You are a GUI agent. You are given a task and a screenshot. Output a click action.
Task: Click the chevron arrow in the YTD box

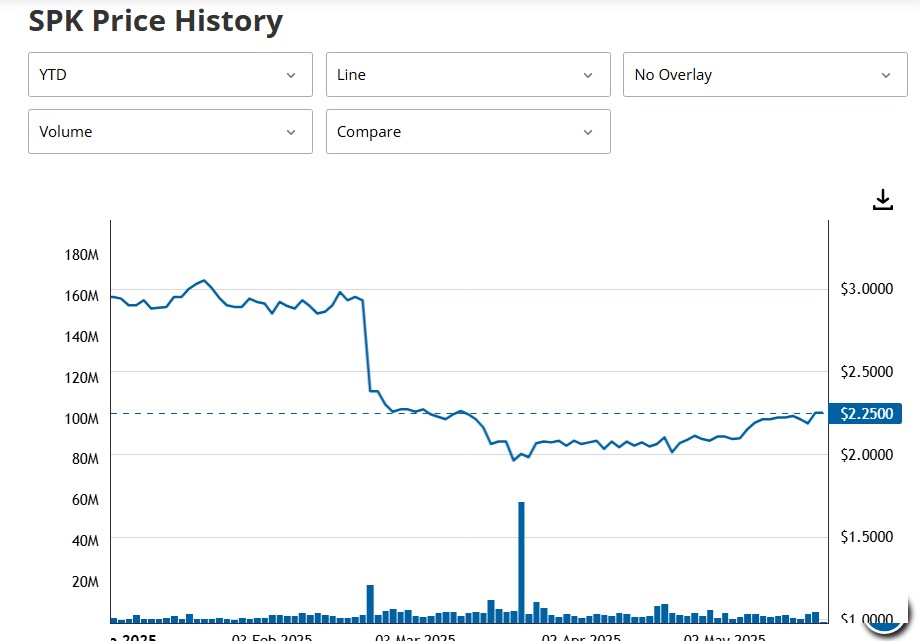click(291, 75)
